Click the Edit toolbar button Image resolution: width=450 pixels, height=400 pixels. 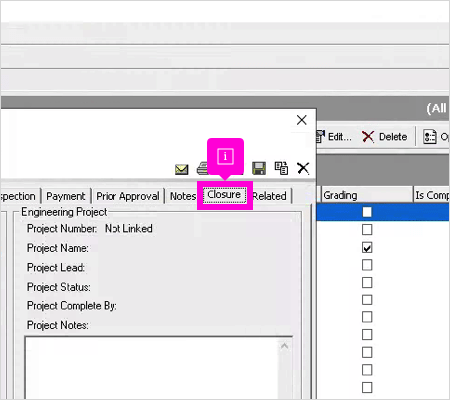334,137
